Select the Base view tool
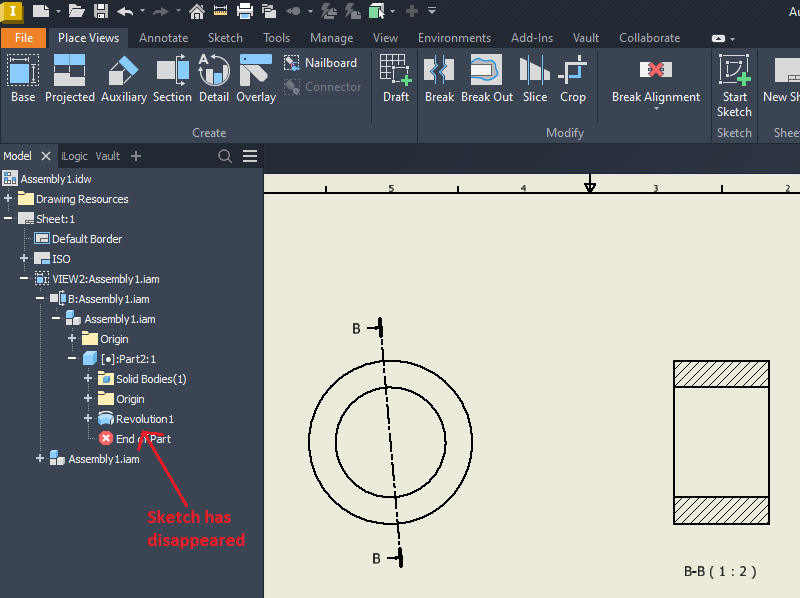The height and width of the screenshot is (598, 800). [23, 79]
